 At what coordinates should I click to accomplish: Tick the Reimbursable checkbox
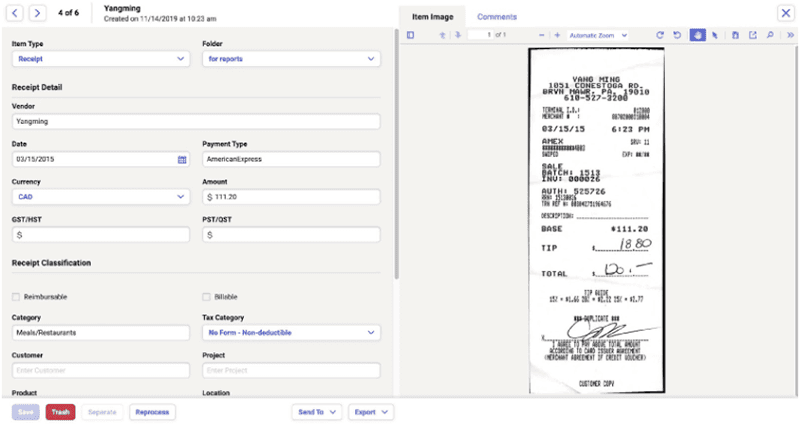coord(16,297)
